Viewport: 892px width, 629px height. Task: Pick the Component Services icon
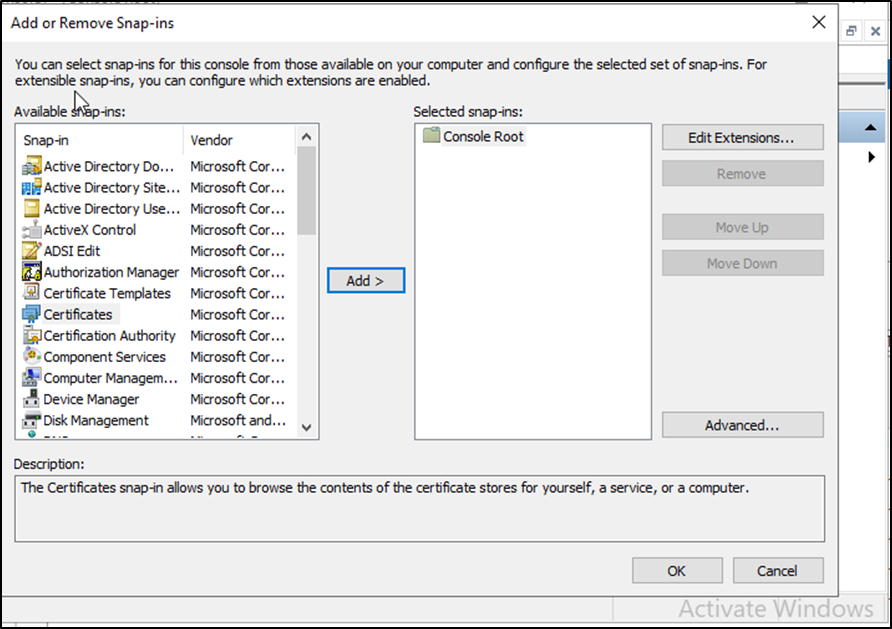coord(31,357)
